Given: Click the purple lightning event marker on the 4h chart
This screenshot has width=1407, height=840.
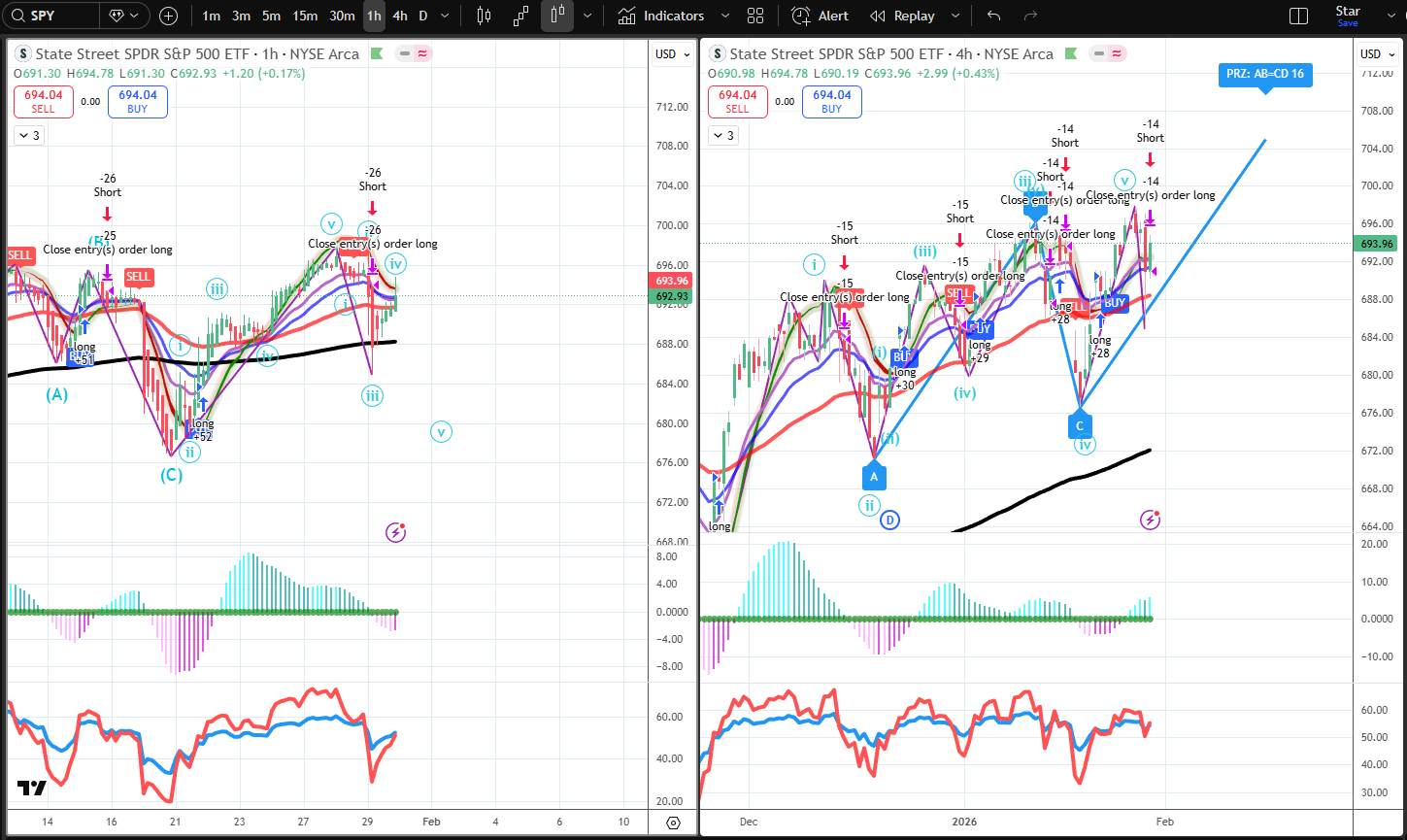Looking at the screenshot, I should pos(1150,520).
